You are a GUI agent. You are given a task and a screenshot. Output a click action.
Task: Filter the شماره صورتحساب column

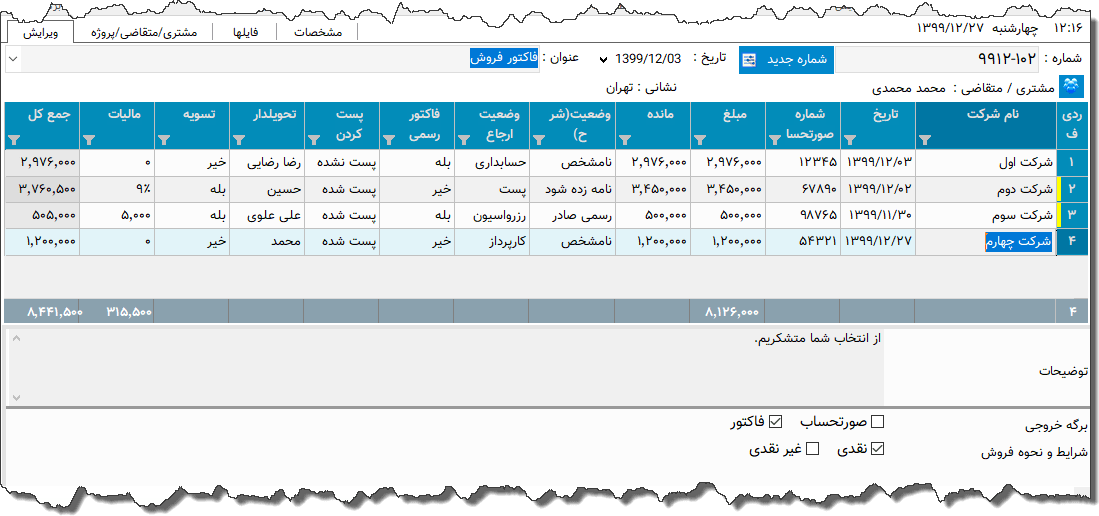pyautogui.click(x=774, y=140)
